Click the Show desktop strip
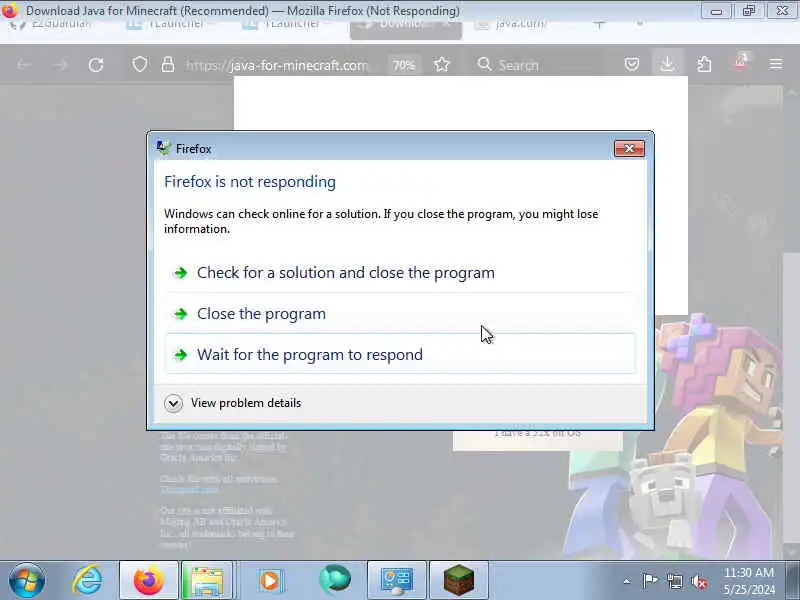Viewport: 800px width, 600px height. (x=792, y=580)
